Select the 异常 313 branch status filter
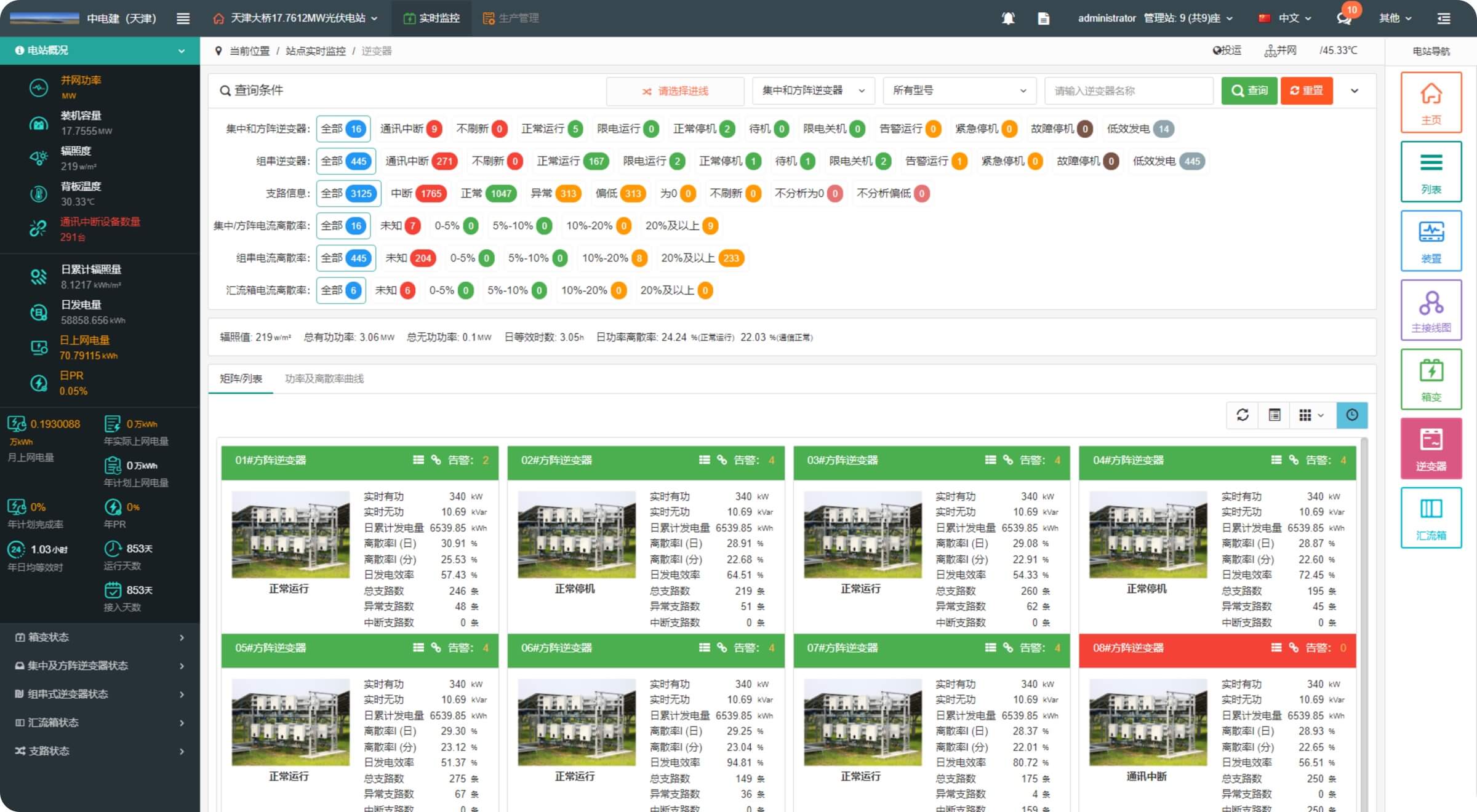The image size is (1477, 812). [x=555, y=193]
